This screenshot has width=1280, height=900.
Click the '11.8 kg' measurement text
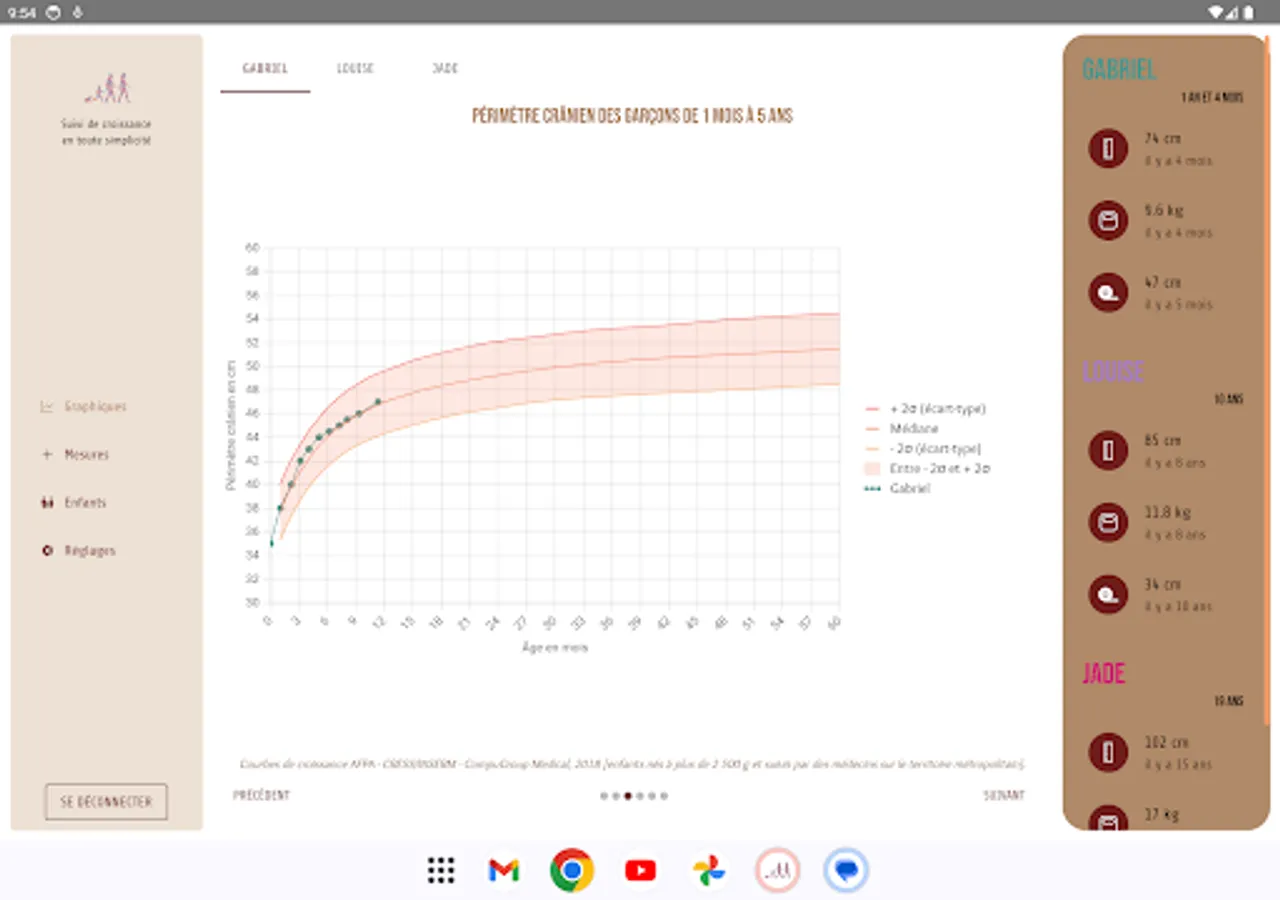[x=1167, y=513]
